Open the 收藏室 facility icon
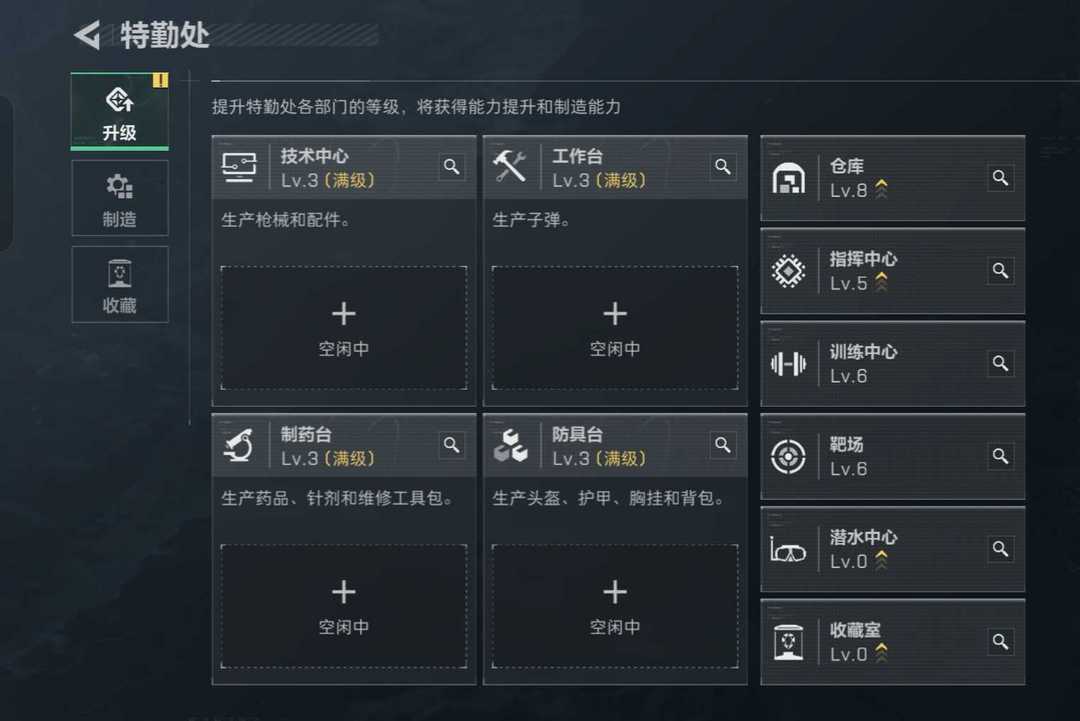Image resolution: width=1080 pixels, height=721 pixels. tap(789, 642)
